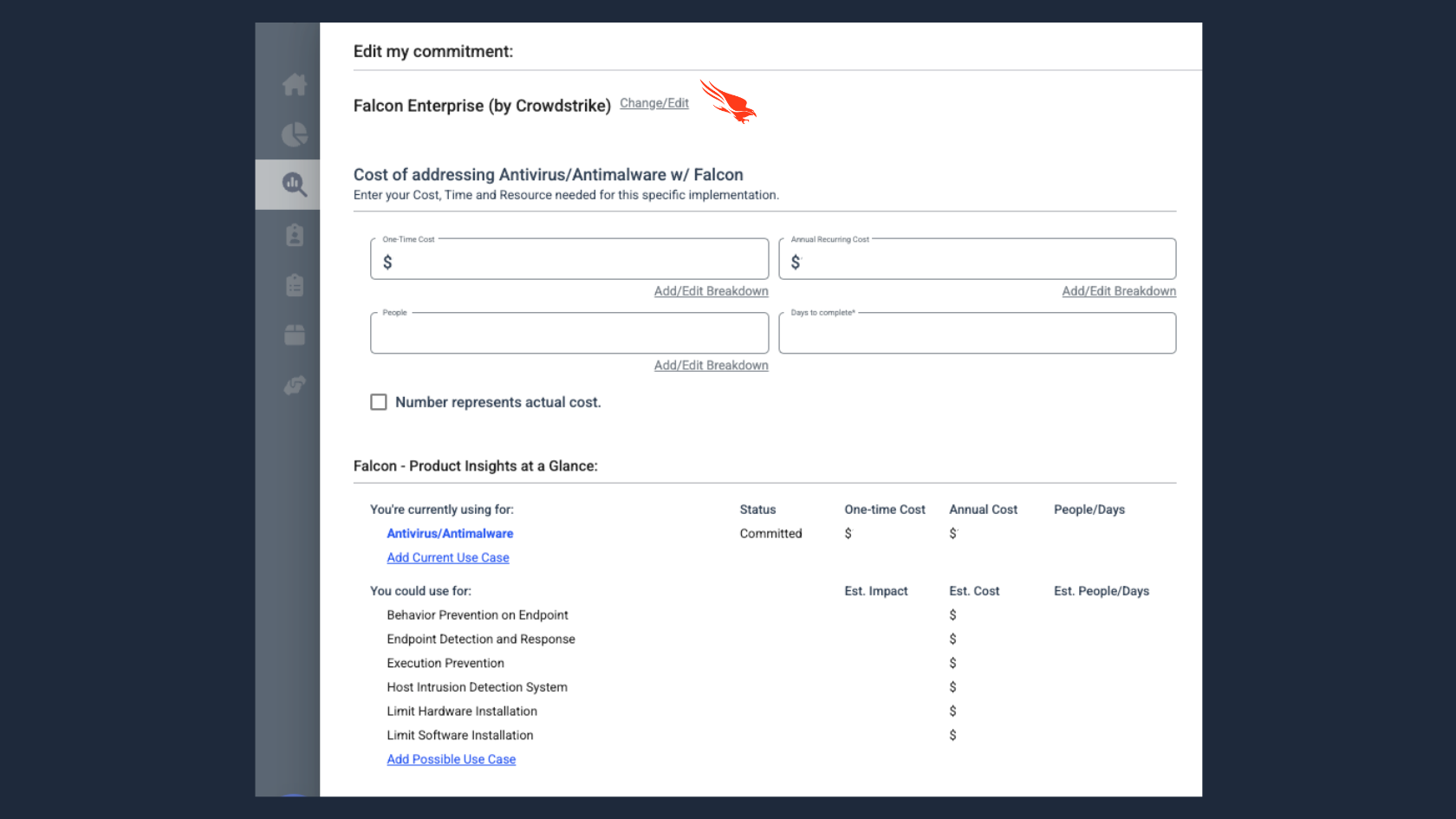The image size is (1456, 819).
Task: Open the checklist clipboard sidebar icon
Action: tap(295, 285)
